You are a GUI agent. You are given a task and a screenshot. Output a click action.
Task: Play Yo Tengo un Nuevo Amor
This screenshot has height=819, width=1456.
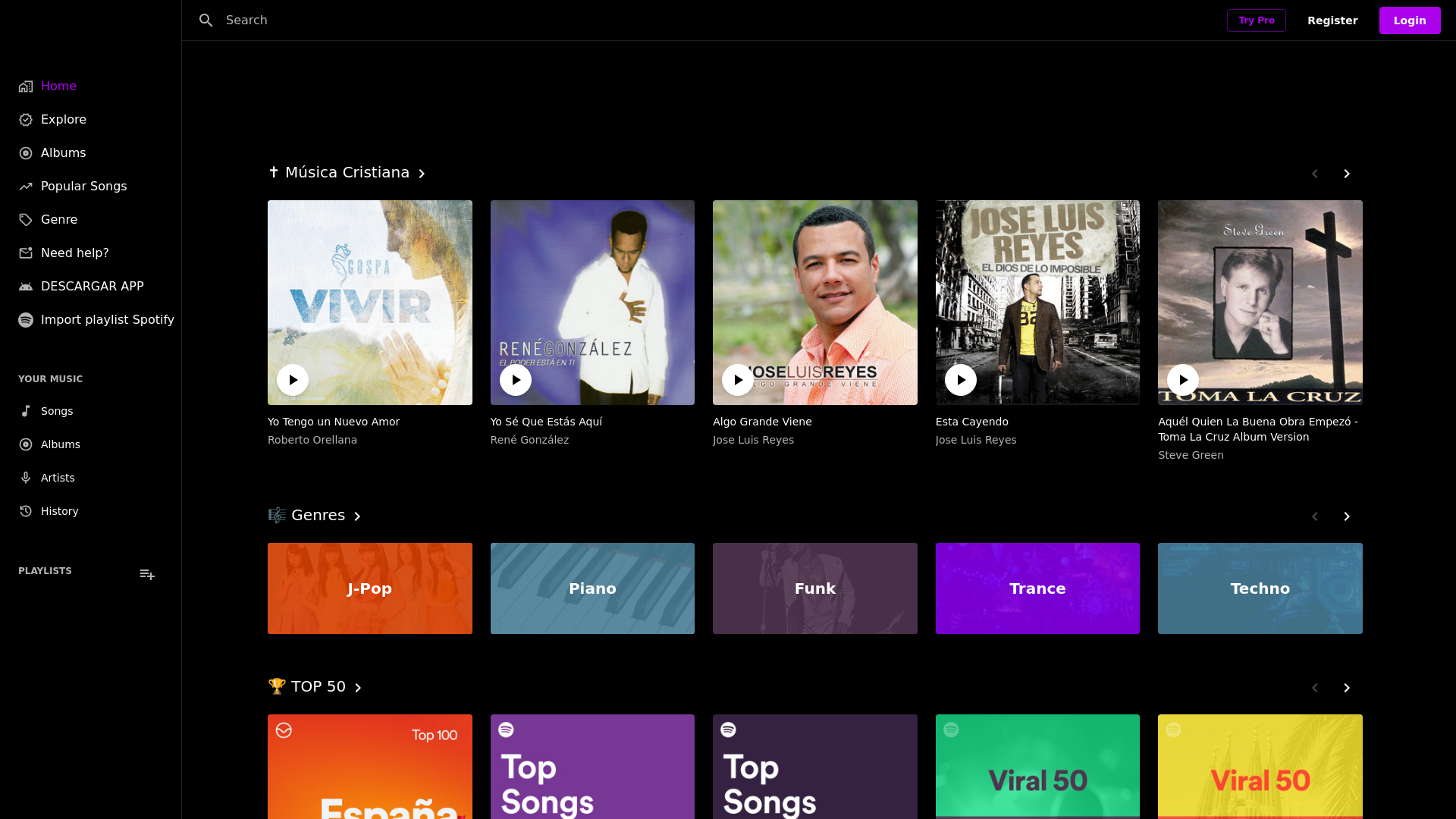(x=293, y=380)
